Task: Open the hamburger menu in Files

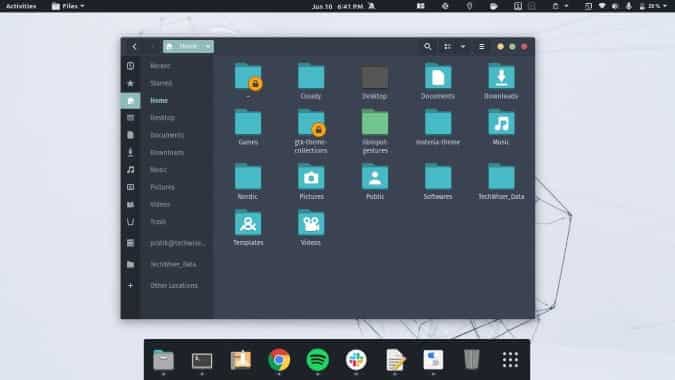Action: (482, 46)
